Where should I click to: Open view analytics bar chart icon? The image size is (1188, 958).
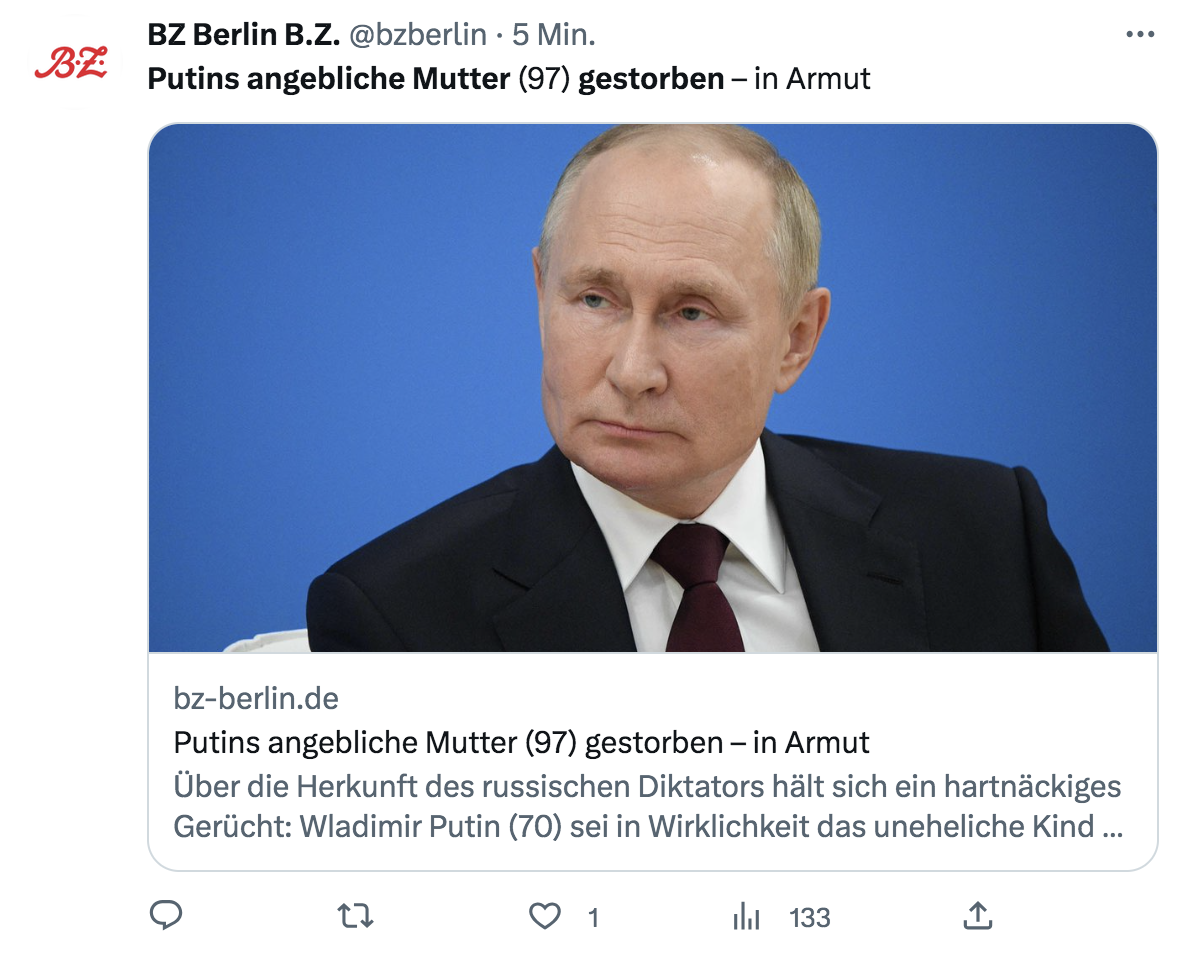click(x=747, y=916)
